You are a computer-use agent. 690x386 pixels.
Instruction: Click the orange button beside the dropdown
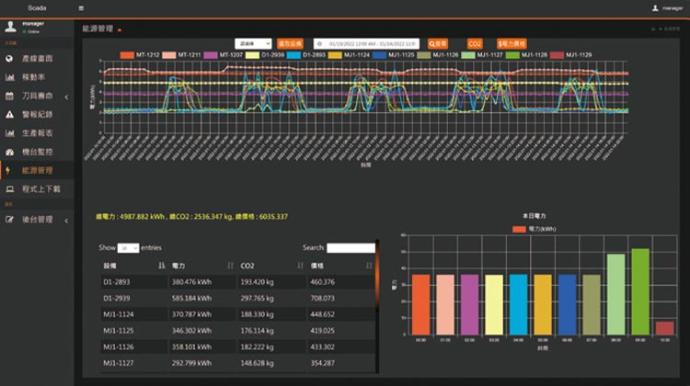(x=290, y=44)
